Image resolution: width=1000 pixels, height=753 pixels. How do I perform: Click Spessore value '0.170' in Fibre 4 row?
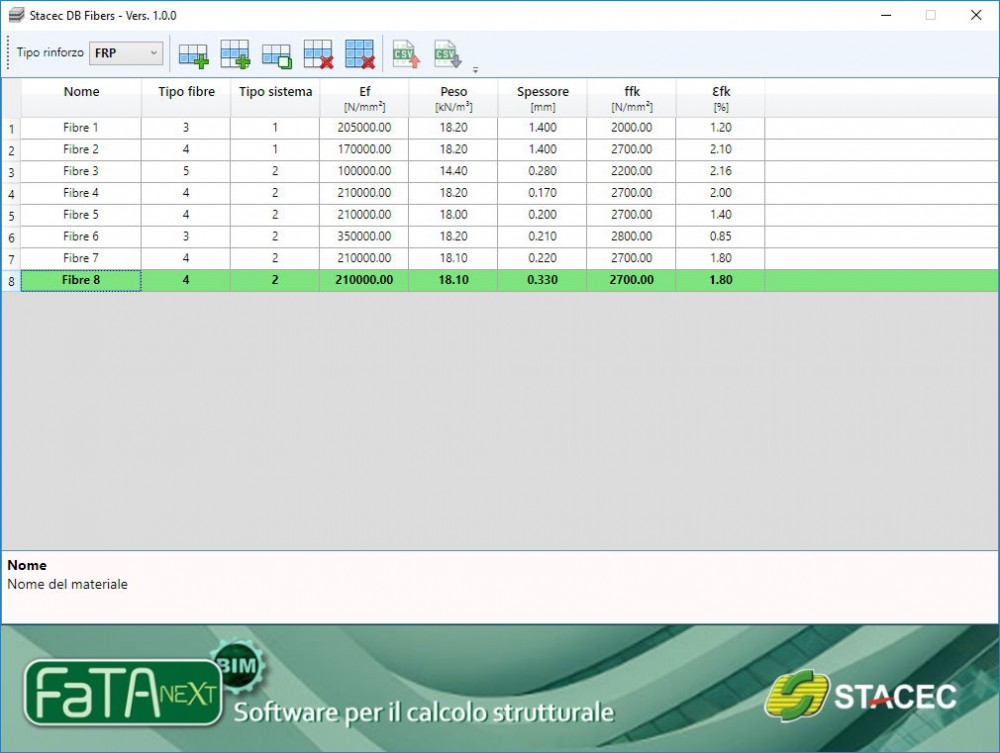click(542, 193)
